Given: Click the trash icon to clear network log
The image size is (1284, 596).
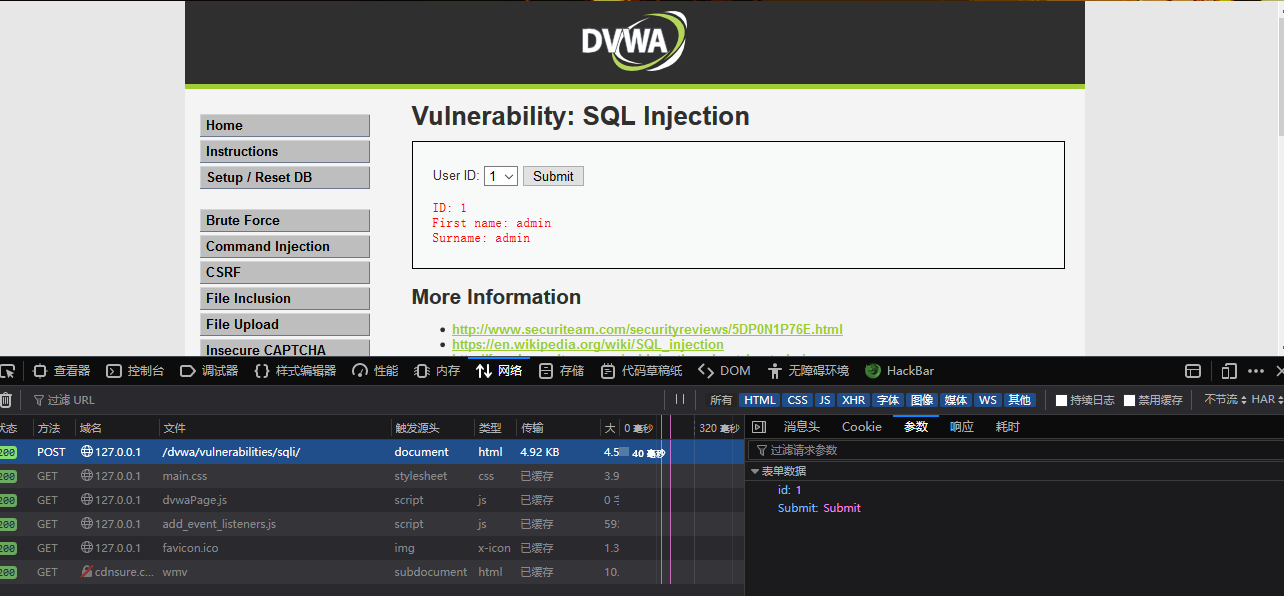Looking at the screenshot, I should pos(6,400).
